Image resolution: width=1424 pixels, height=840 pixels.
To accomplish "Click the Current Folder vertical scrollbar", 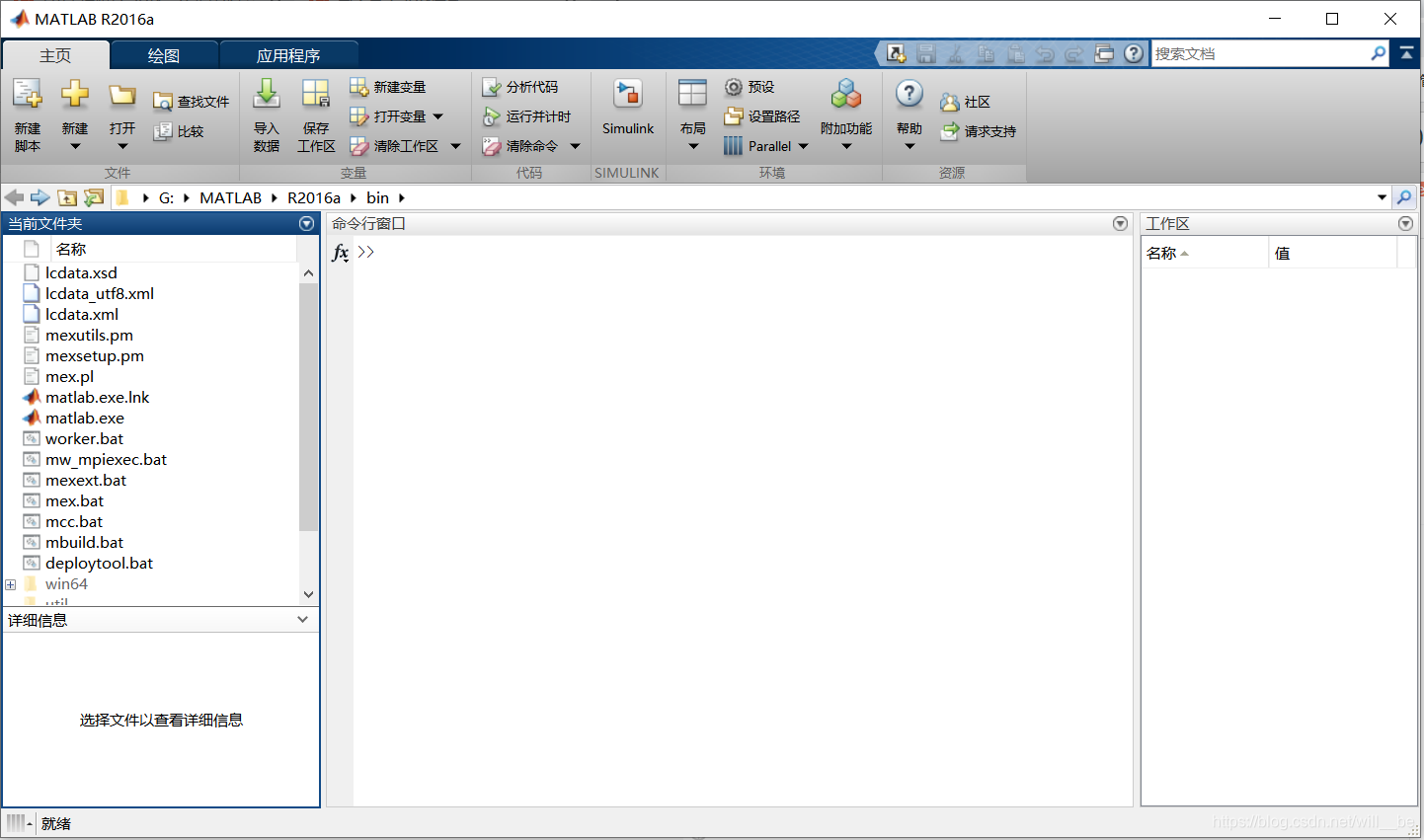I will pos(308,408).
